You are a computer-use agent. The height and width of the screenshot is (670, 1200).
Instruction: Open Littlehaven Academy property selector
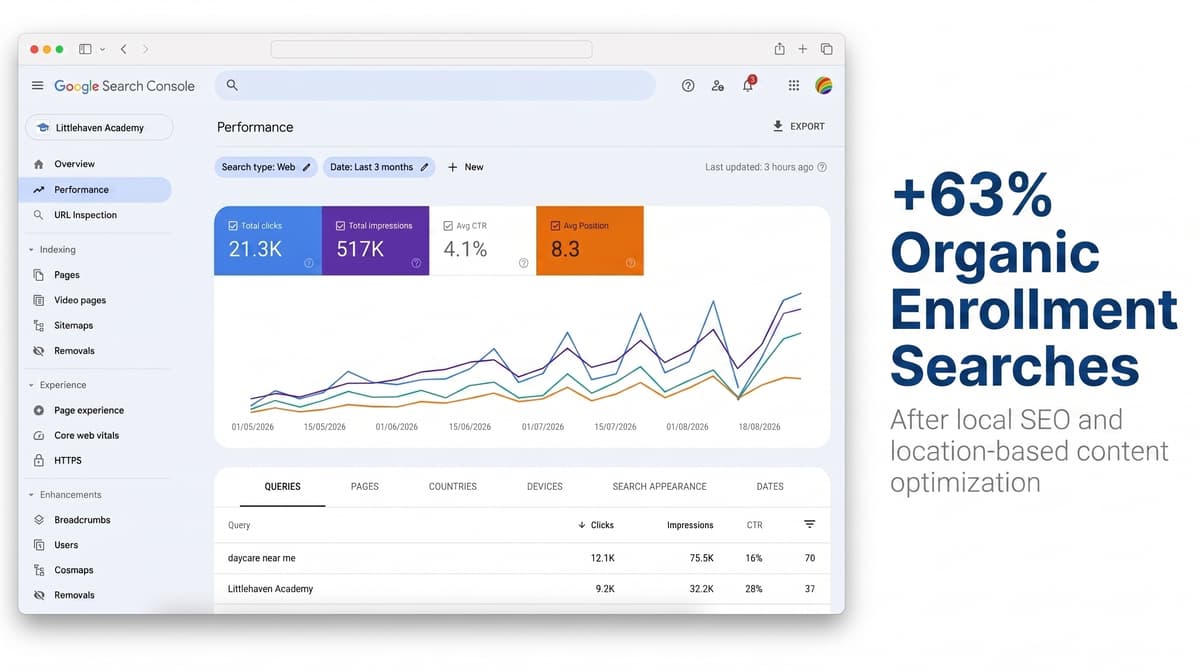point(99,128)
